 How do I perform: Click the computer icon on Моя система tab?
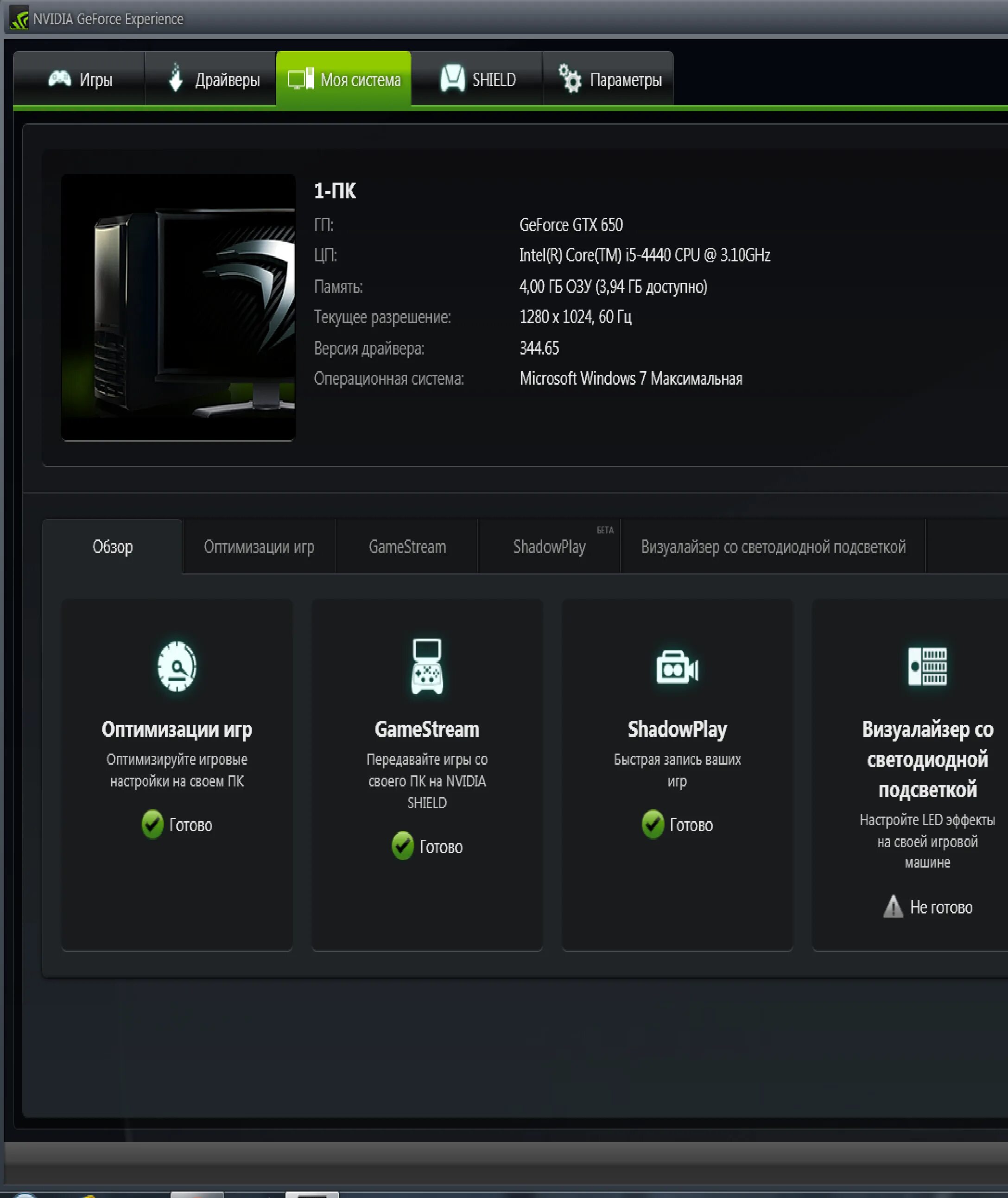(301, 78)
